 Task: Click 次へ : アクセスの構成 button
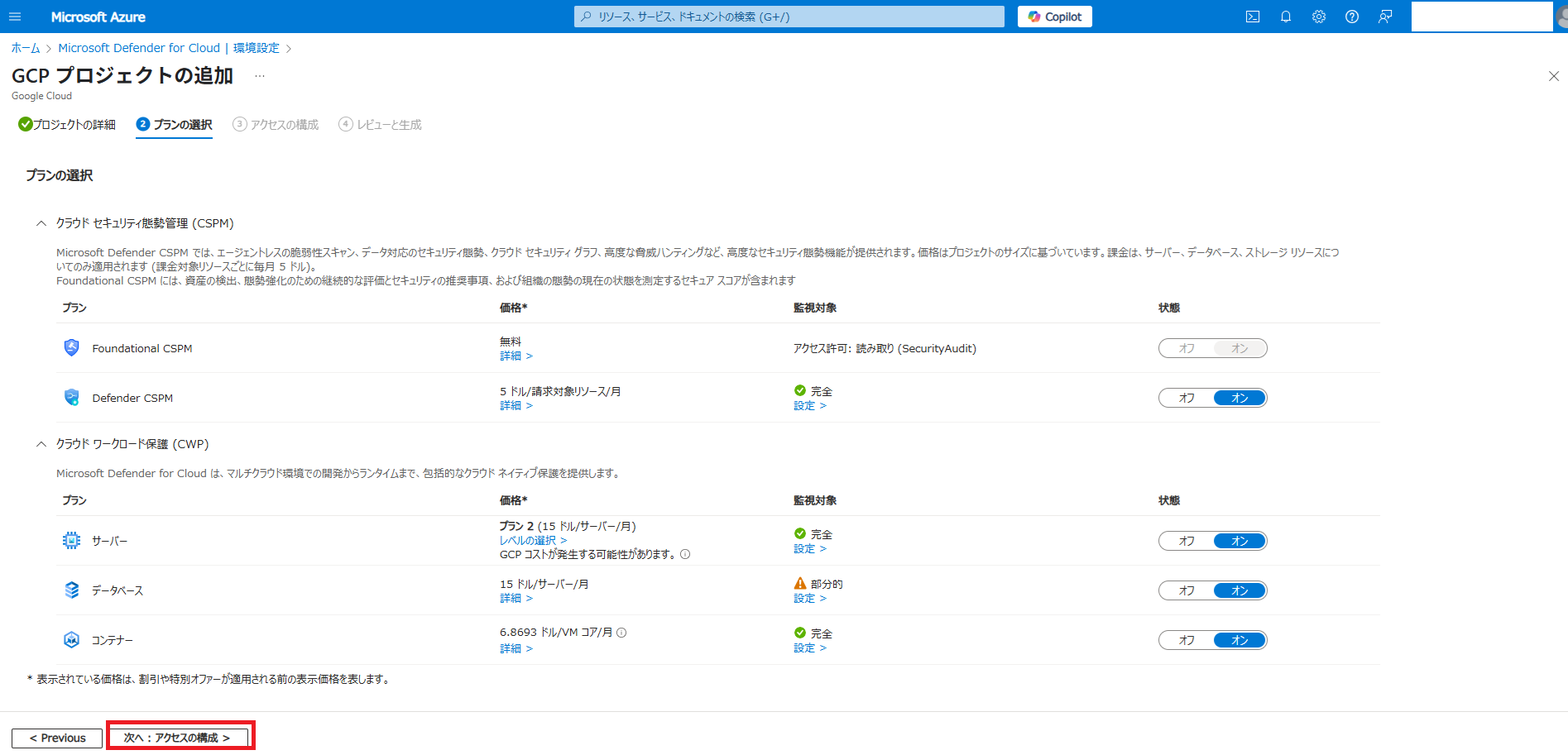click(177, 738)
